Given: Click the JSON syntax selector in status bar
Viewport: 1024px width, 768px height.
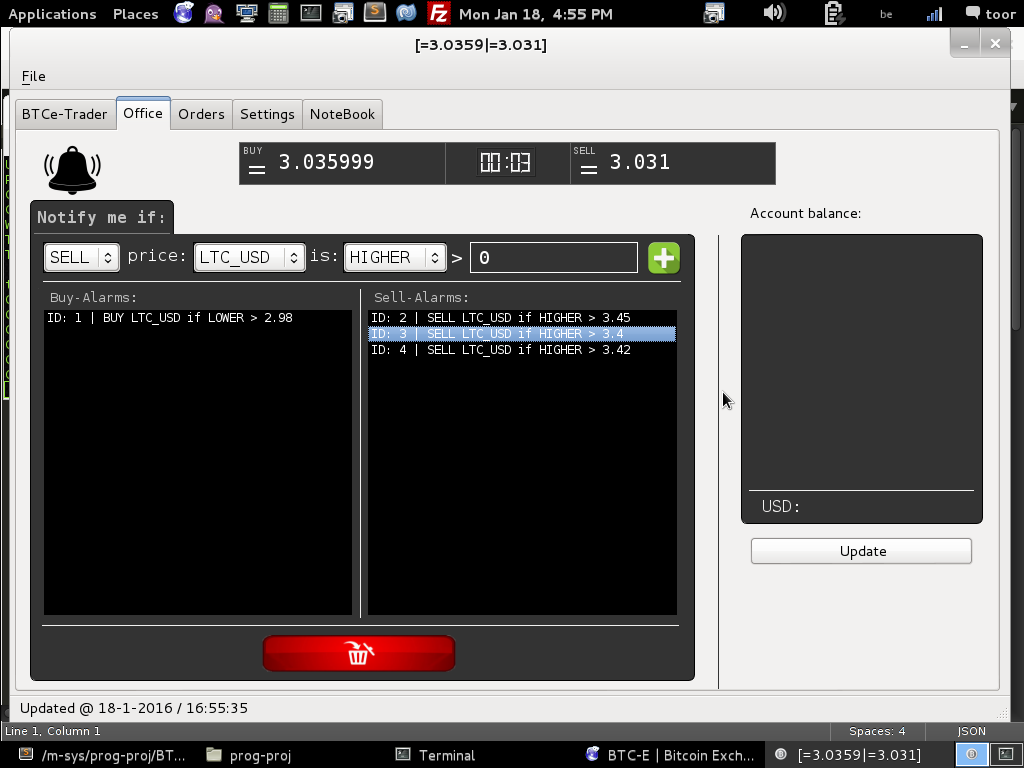Looking at the screenshot, I should click(x=971, y=731).
